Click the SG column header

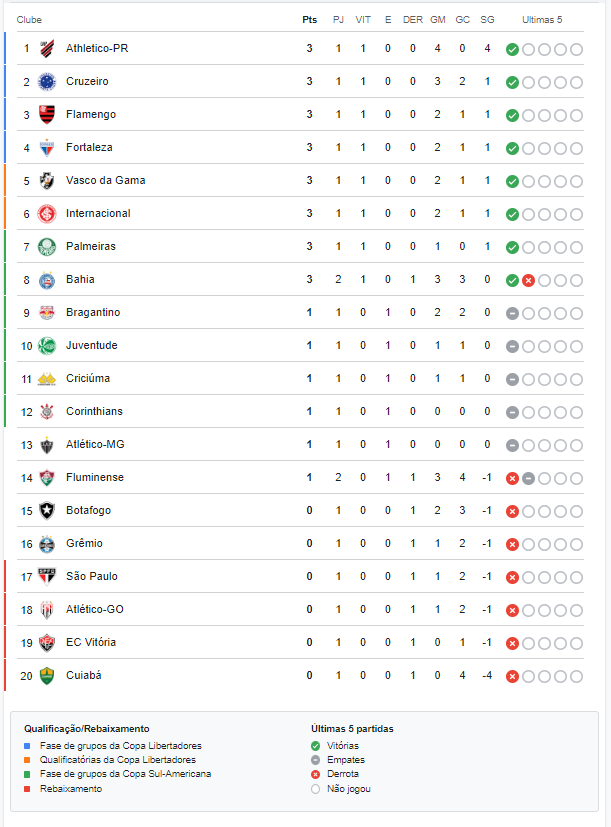487,20
